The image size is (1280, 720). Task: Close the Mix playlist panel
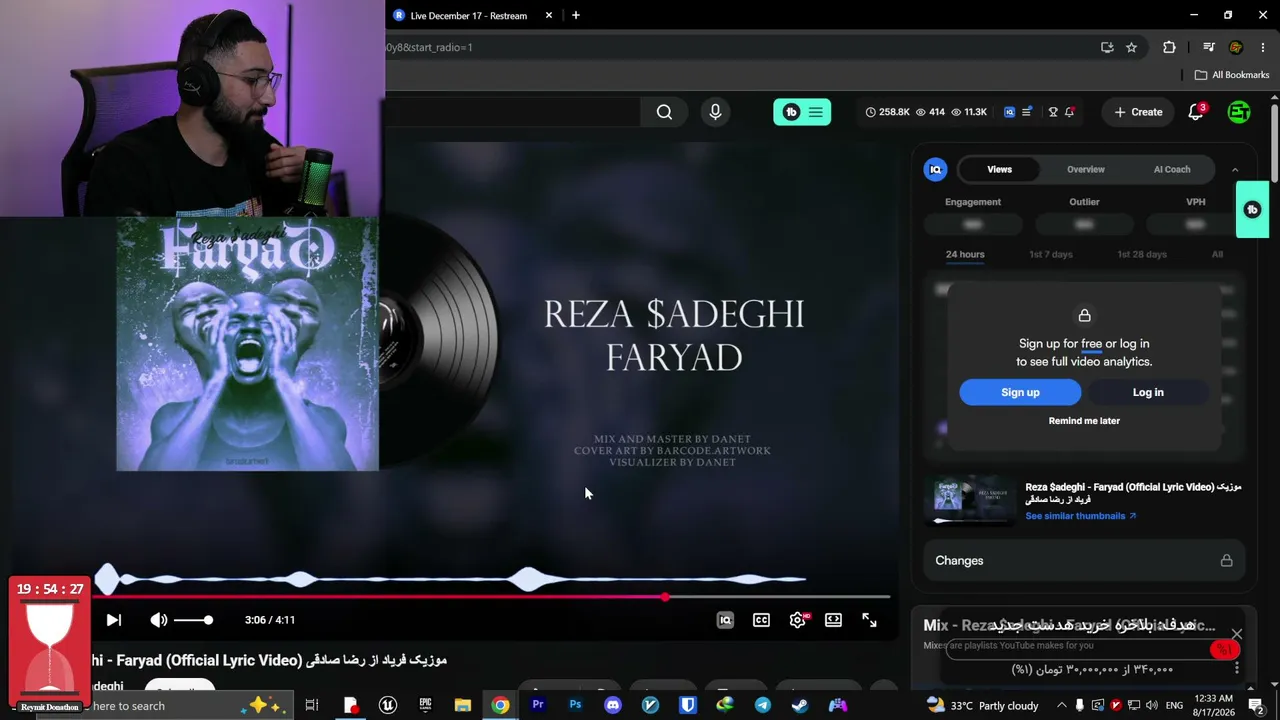(1237, 634)
